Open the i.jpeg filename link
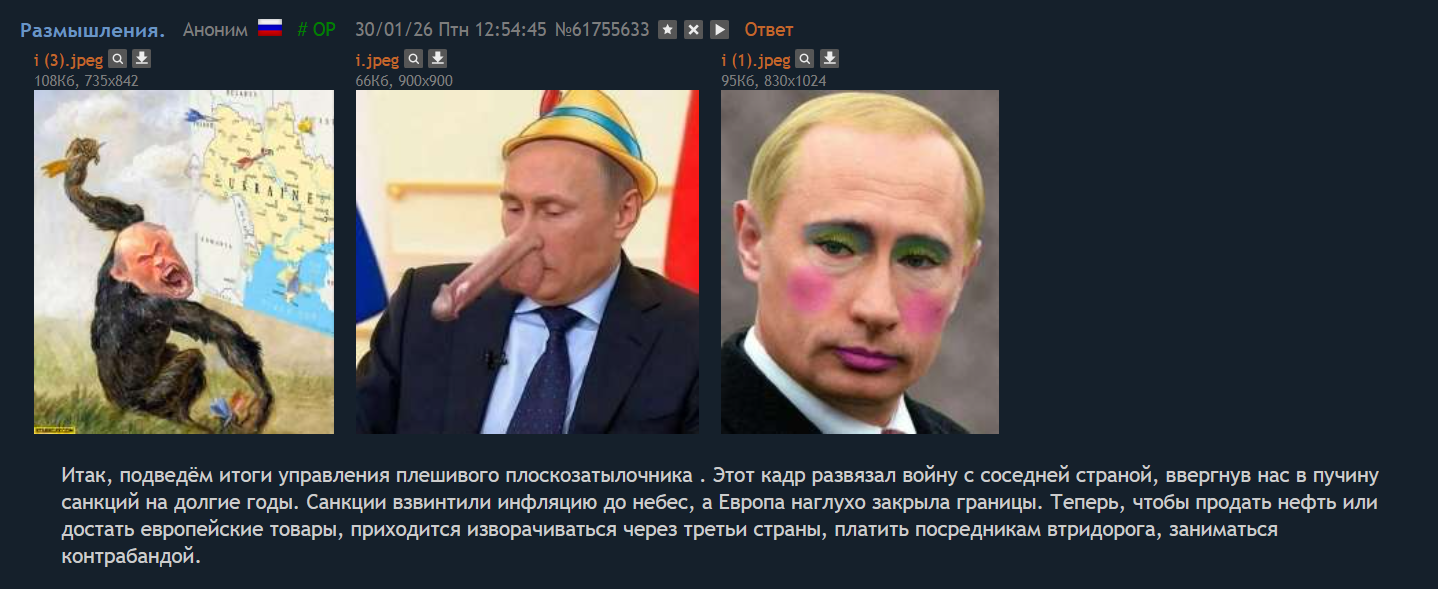The image size is (1438, 589). click(378, 60)
